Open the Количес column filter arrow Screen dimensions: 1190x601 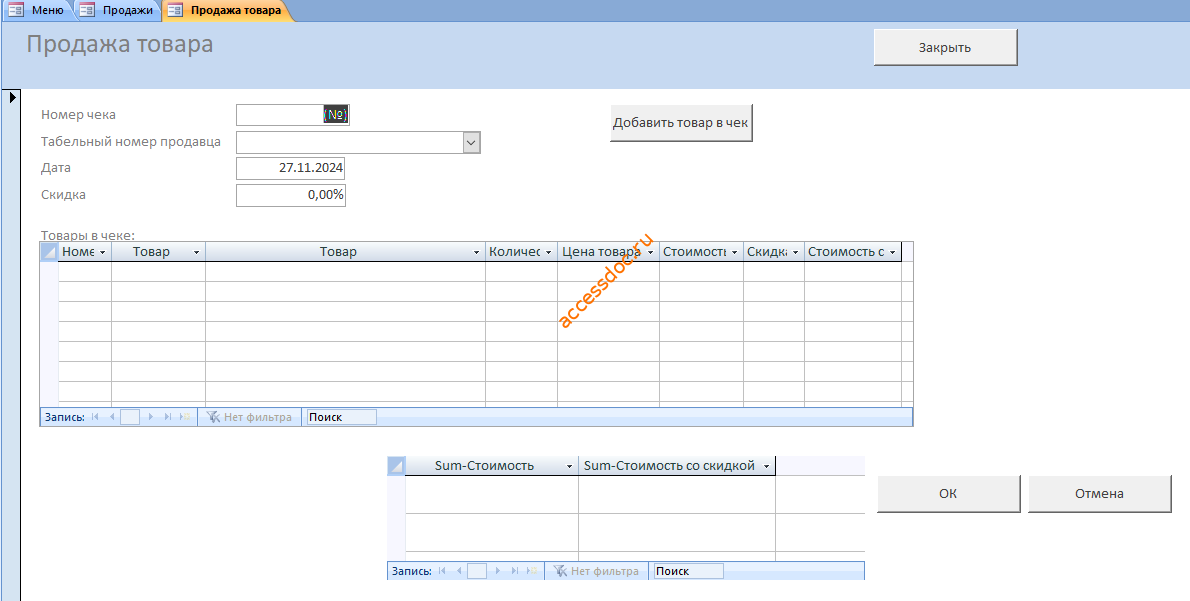[548, 252]
